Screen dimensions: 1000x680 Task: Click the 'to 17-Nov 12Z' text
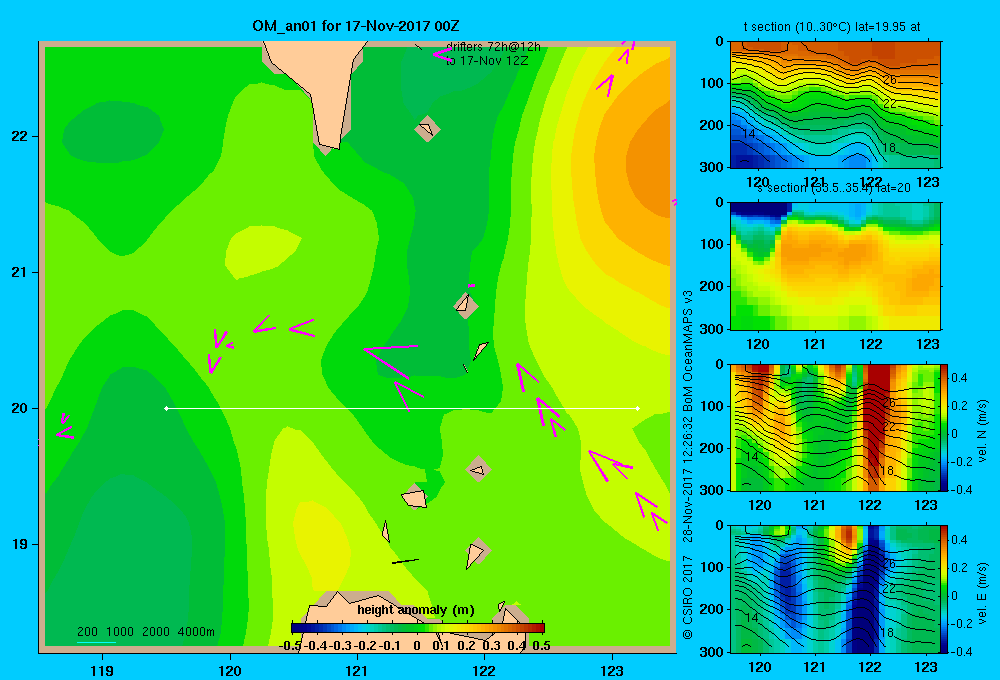[487, 61]
